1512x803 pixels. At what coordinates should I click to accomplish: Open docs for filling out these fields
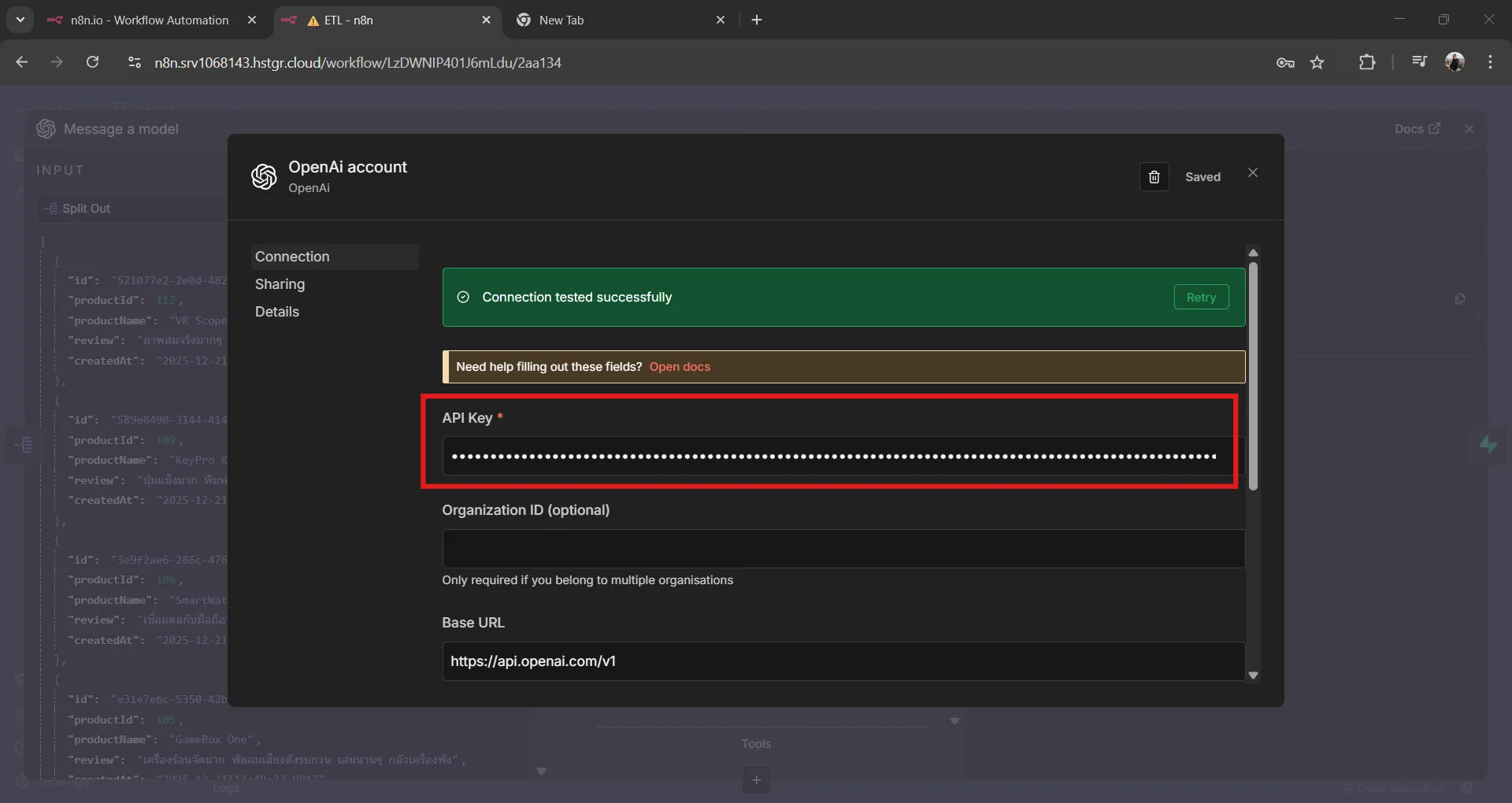point(679,367)
